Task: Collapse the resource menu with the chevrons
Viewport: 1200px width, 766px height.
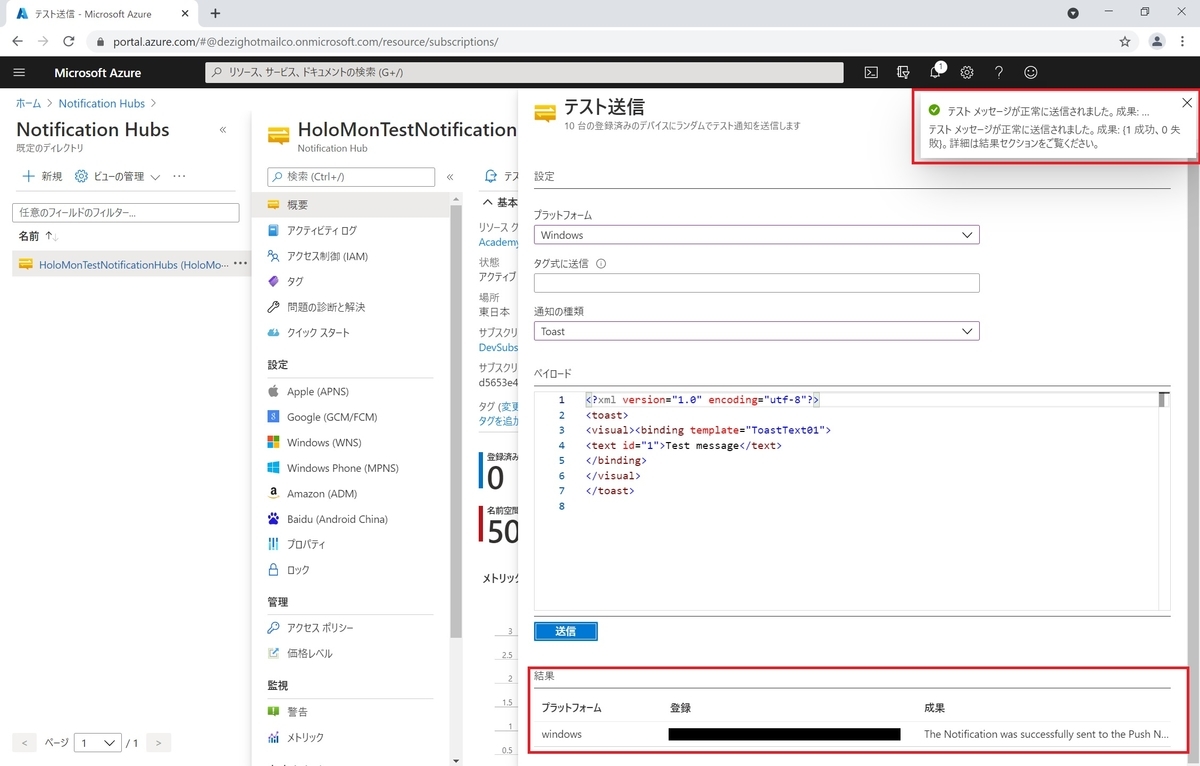Action: point(450,177)
